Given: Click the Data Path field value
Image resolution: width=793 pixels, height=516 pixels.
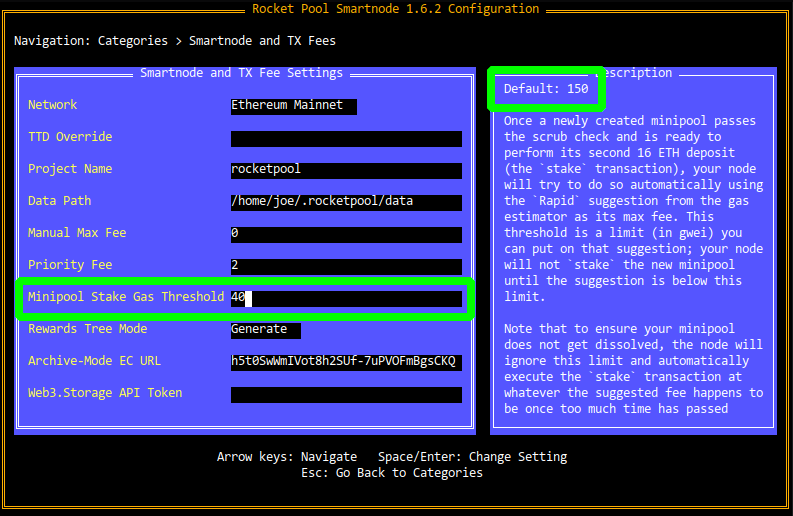Looking at the screenshot, I should (x=346, y=202).
